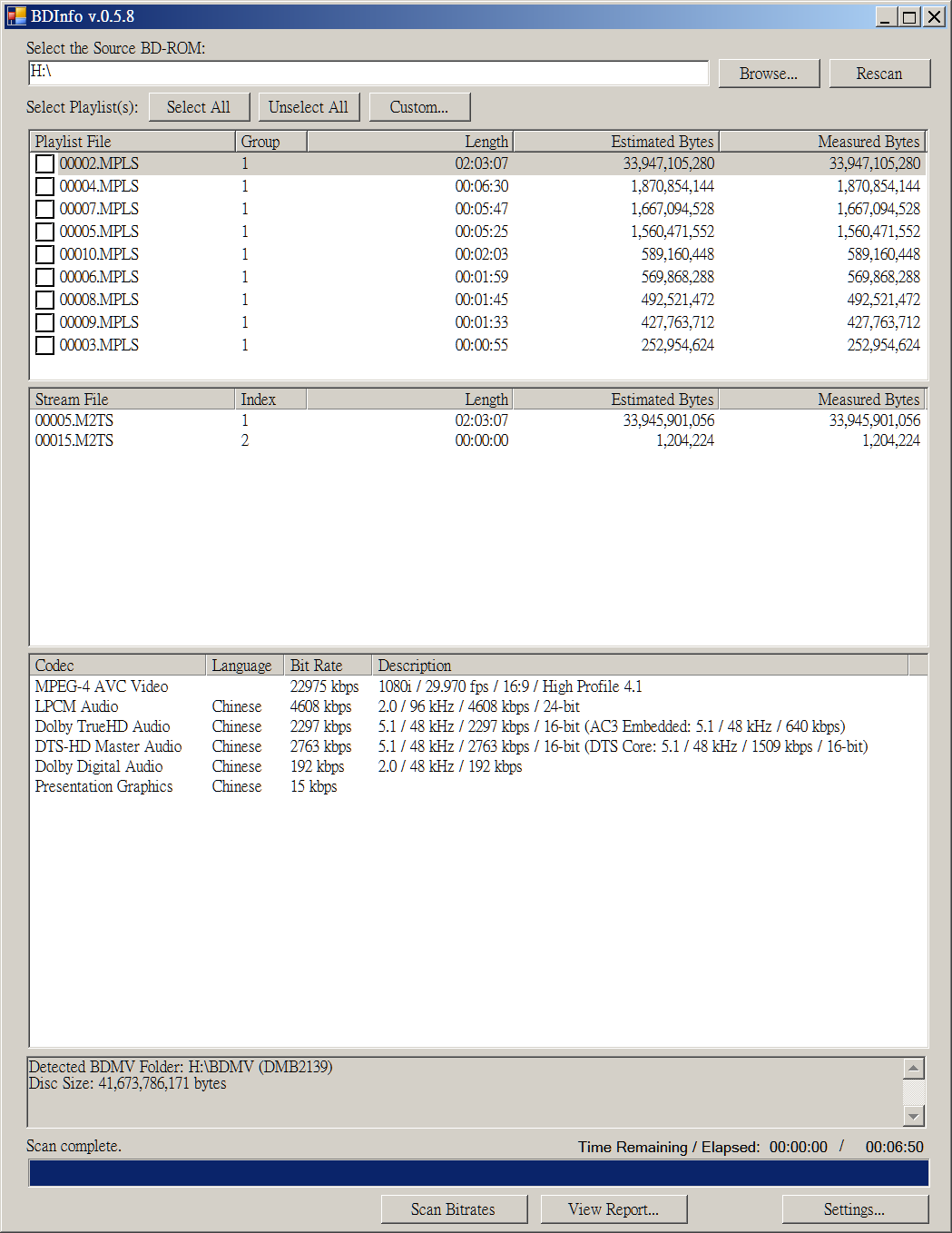Check the 00002.MPLS playlist checkbox

click(x=44, y=163)
